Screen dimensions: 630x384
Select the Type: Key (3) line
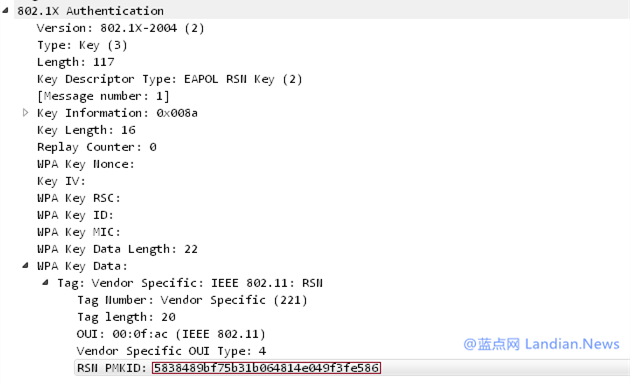point(82,45)
